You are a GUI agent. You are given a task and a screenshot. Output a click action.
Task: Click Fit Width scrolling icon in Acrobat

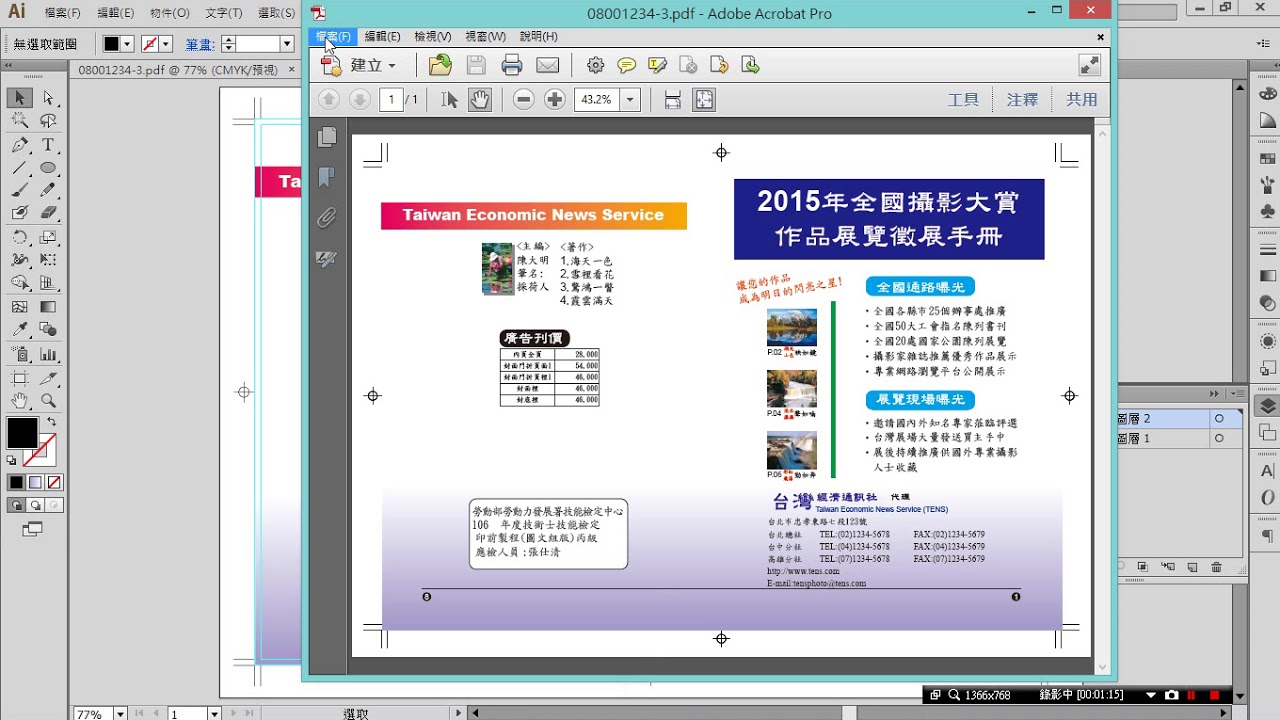click(x=672, y=99)
